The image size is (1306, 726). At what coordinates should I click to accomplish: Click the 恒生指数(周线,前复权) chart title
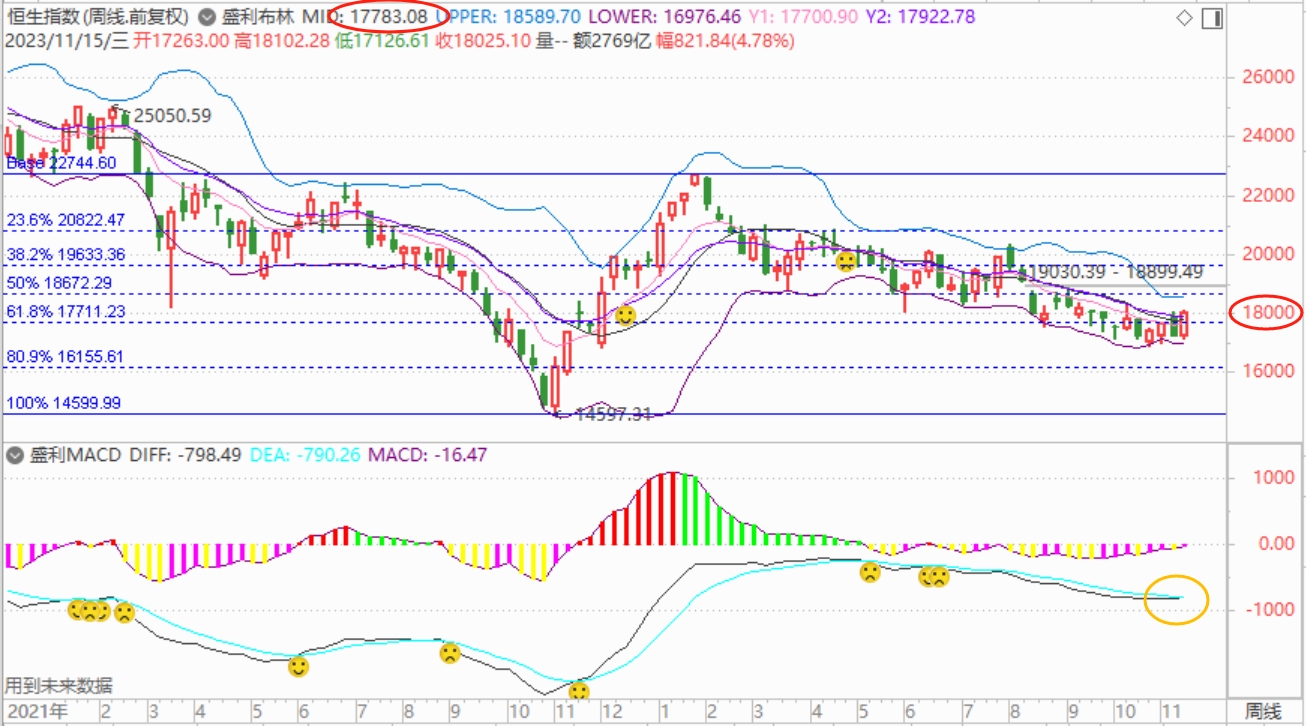click(98, 17)
